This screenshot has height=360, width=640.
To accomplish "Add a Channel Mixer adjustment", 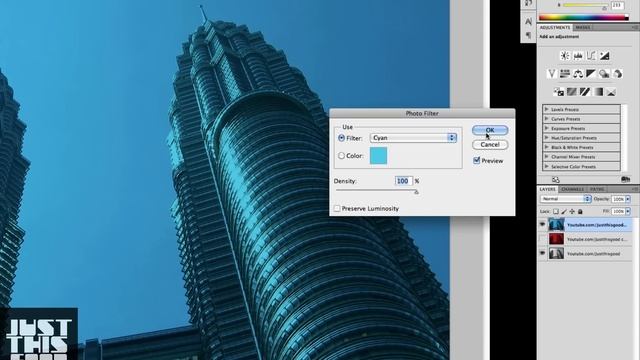I will coord(618,73).
